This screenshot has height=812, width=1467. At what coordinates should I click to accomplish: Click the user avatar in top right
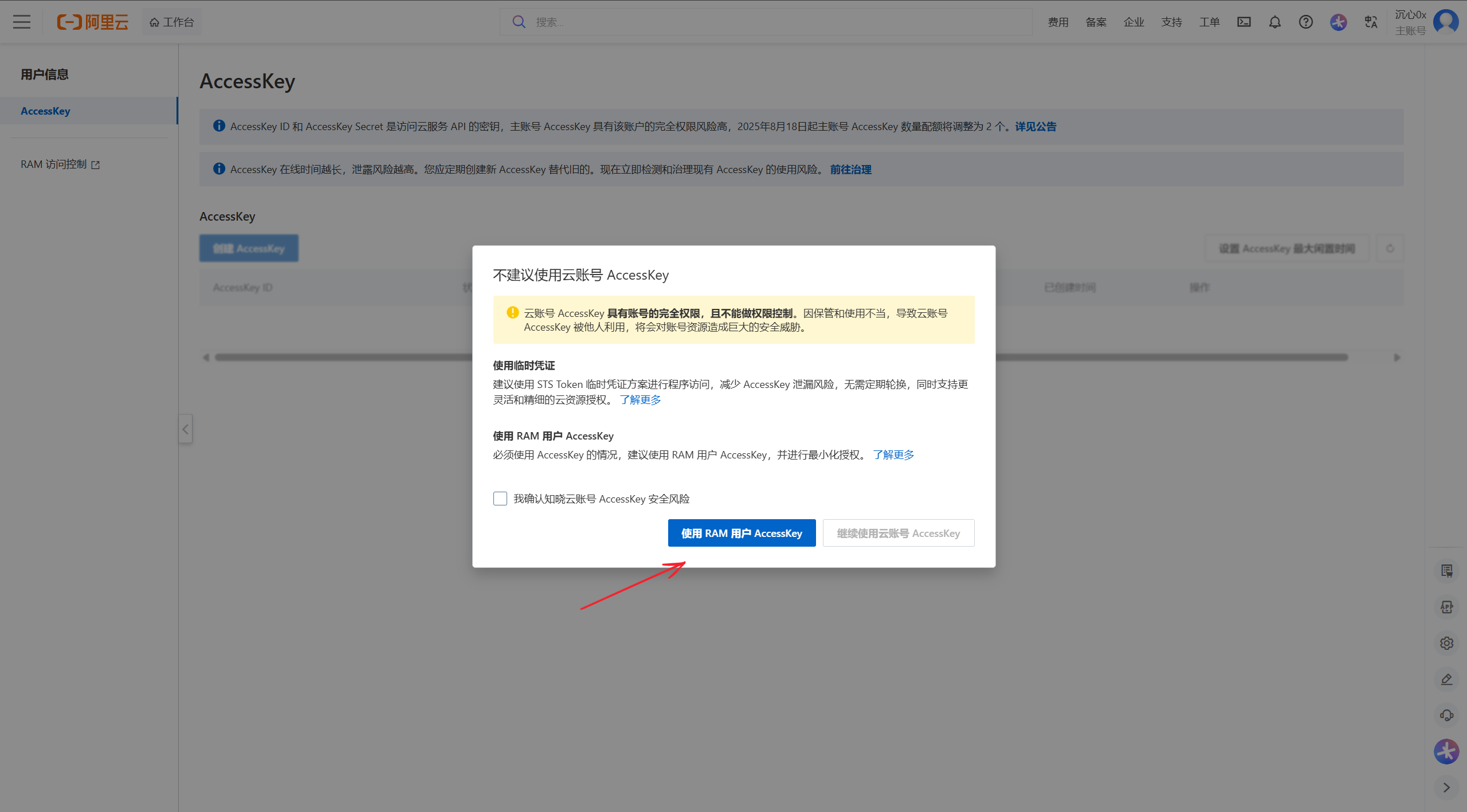[x=1445, y=22]
